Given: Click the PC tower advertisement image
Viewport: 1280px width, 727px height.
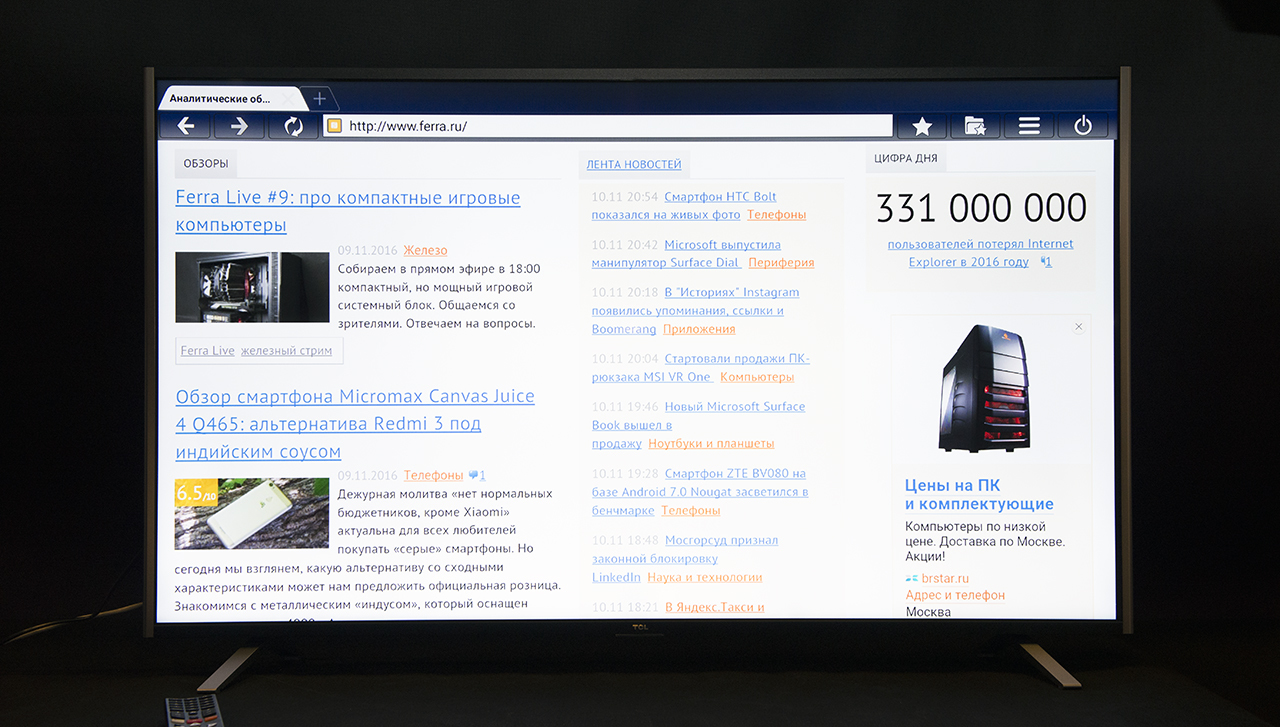Looking at the screenshot, I should (x=986, y=390).
